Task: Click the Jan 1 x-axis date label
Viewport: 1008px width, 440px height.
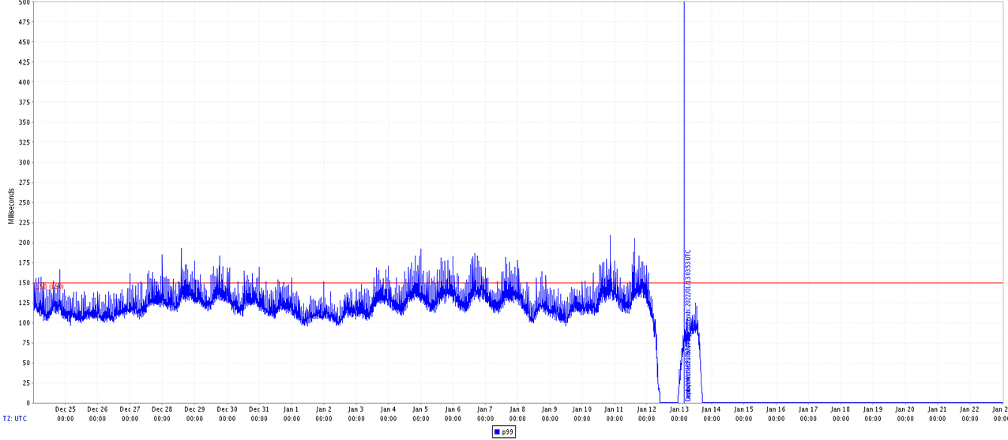Action: [291, 409]
